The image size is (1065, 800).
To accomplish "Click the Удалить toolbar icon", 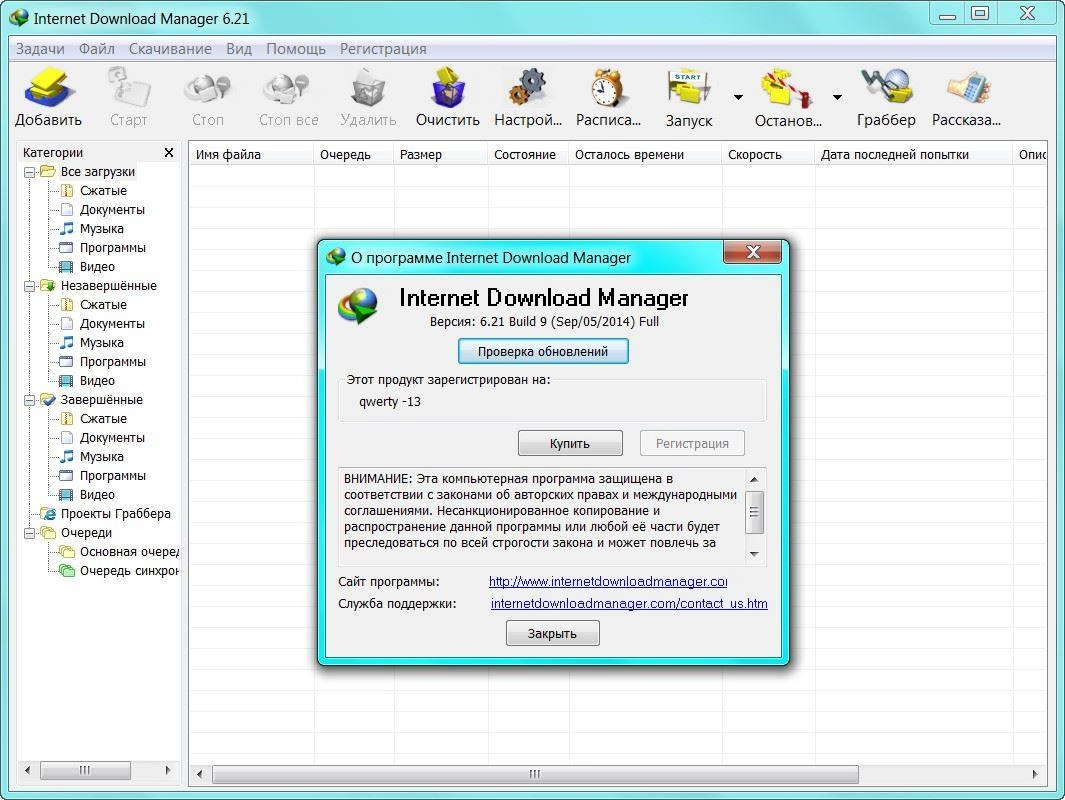I will pyautogui.click(x=368, y=88).
